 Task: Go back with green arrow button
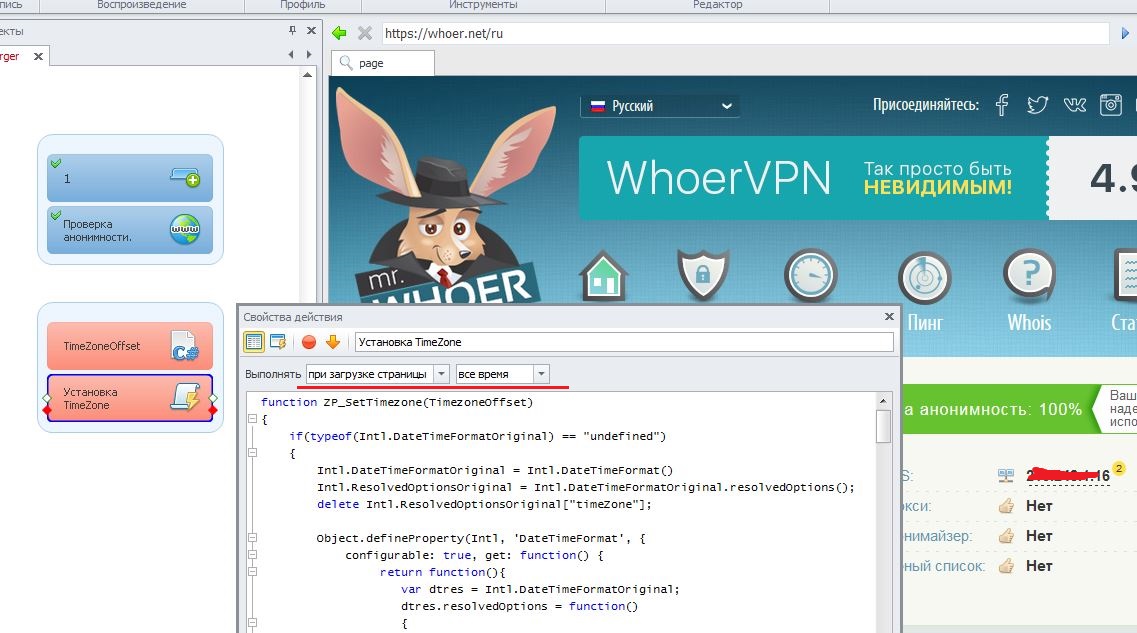[x=339, y=33]
